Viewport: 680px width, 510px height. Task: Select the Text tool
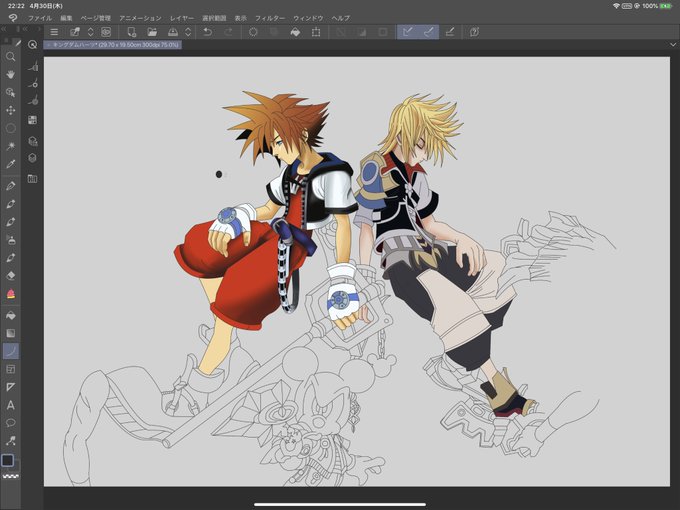click(10, 405)
